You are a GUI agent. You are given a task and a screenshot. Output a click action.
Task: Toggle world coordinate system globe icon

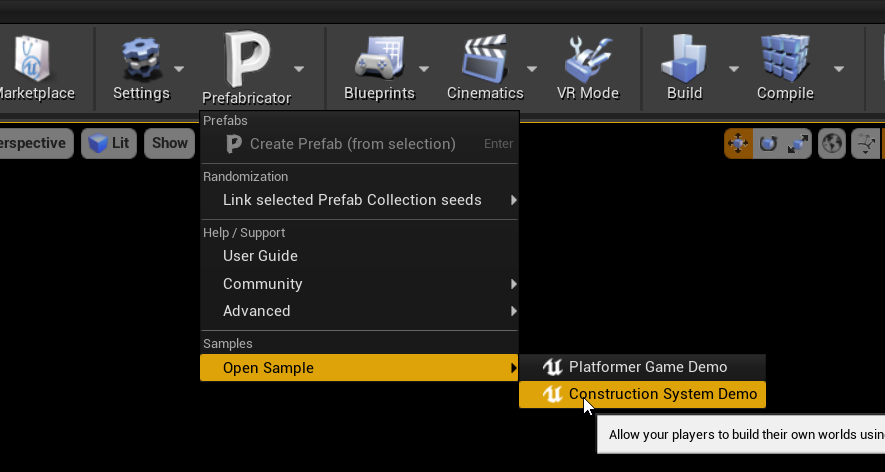832,143
